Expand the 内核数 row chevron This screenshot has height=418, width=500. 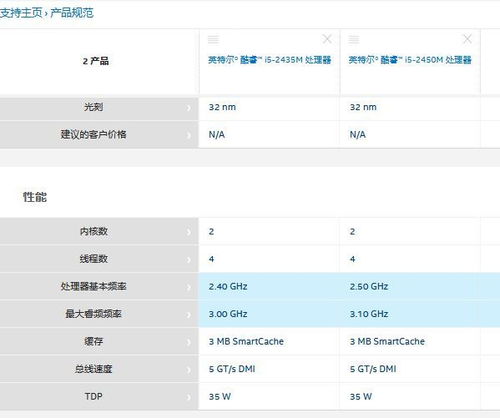pos(189,232)
